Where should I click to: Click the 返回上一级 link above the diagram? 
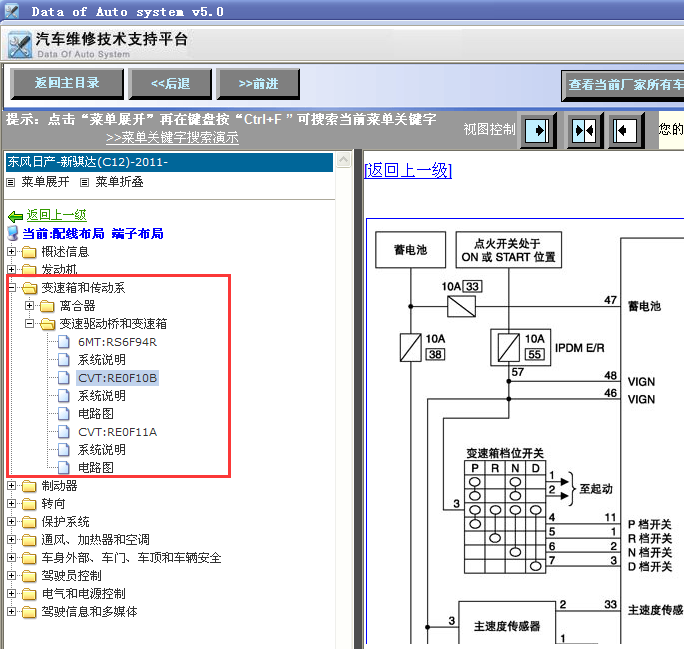[x=408, y=170]
